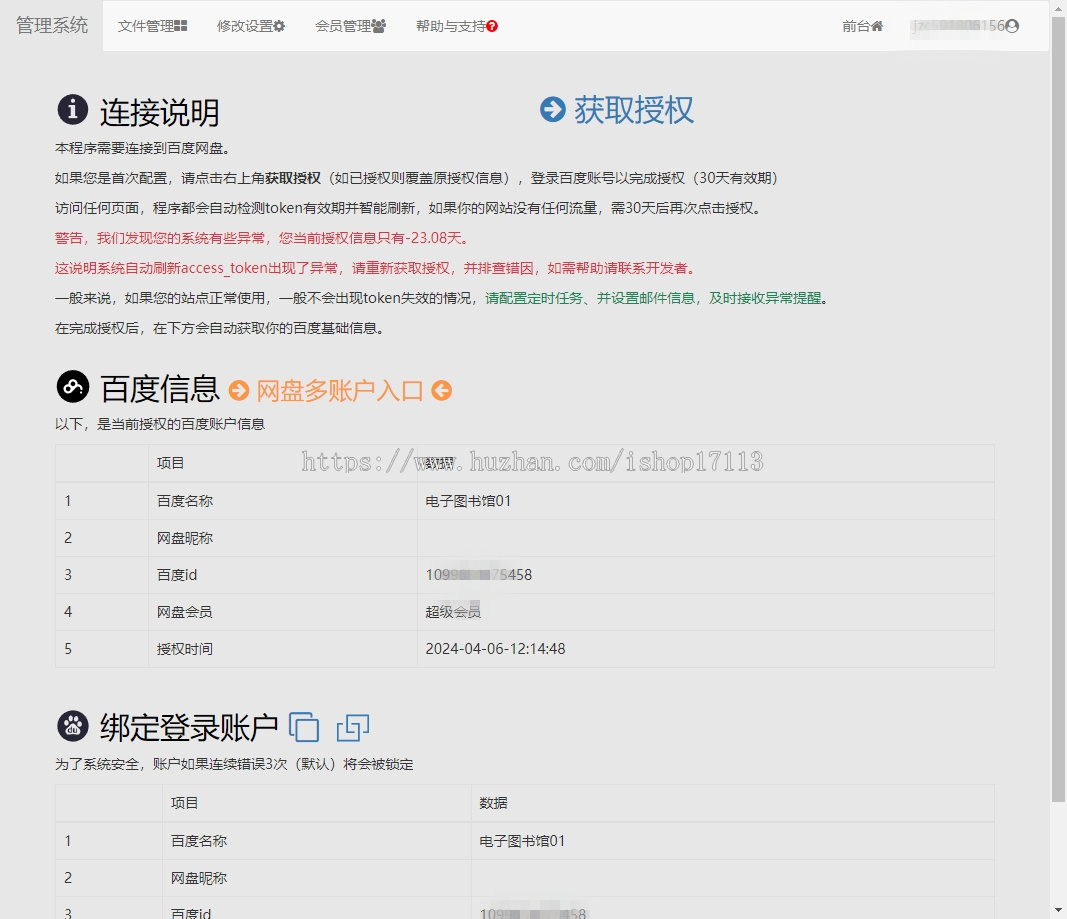Click the cloud icon beside 百度信息
Screen dimensions: 1067x919
pos(73,386)
